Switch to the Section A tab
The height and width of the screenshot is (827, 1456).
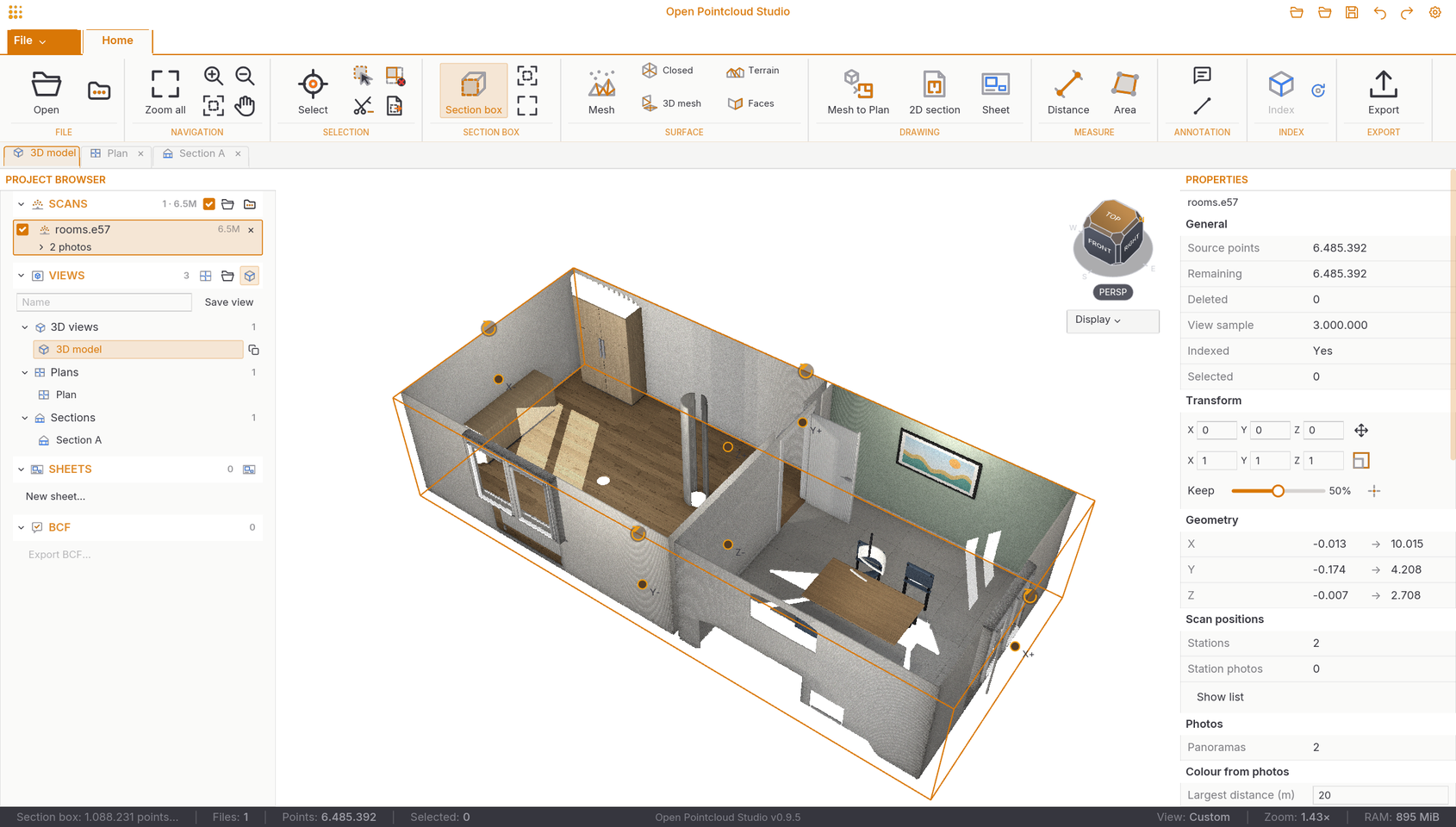pyautogui.click(x=202, y=153)
